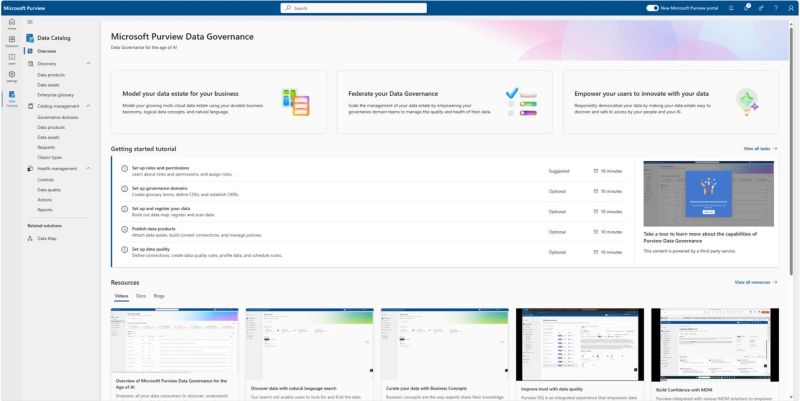
Task: Click the Discovery section icon
Action: 31,64
